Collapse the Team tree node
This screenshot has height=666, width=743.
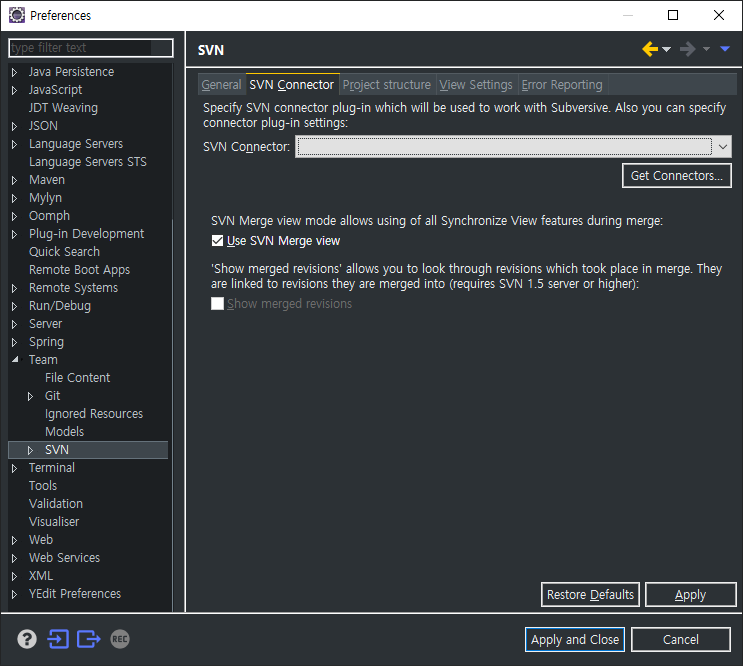(15, 360)
